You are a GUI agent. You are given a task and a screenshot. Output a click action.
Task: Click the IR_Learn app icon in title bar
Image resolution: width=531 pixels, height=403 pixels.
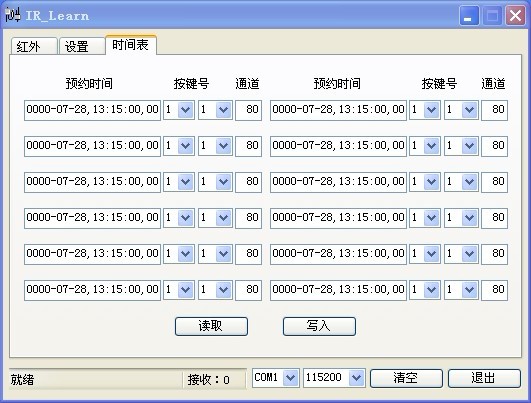point(13,16)
